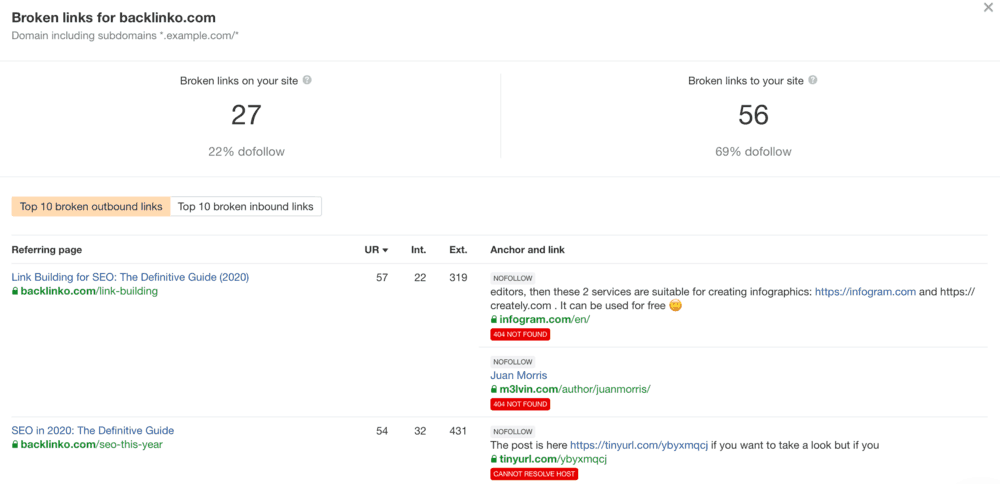
Task: Click the 27 broken links count
Action: coord(246,115)
